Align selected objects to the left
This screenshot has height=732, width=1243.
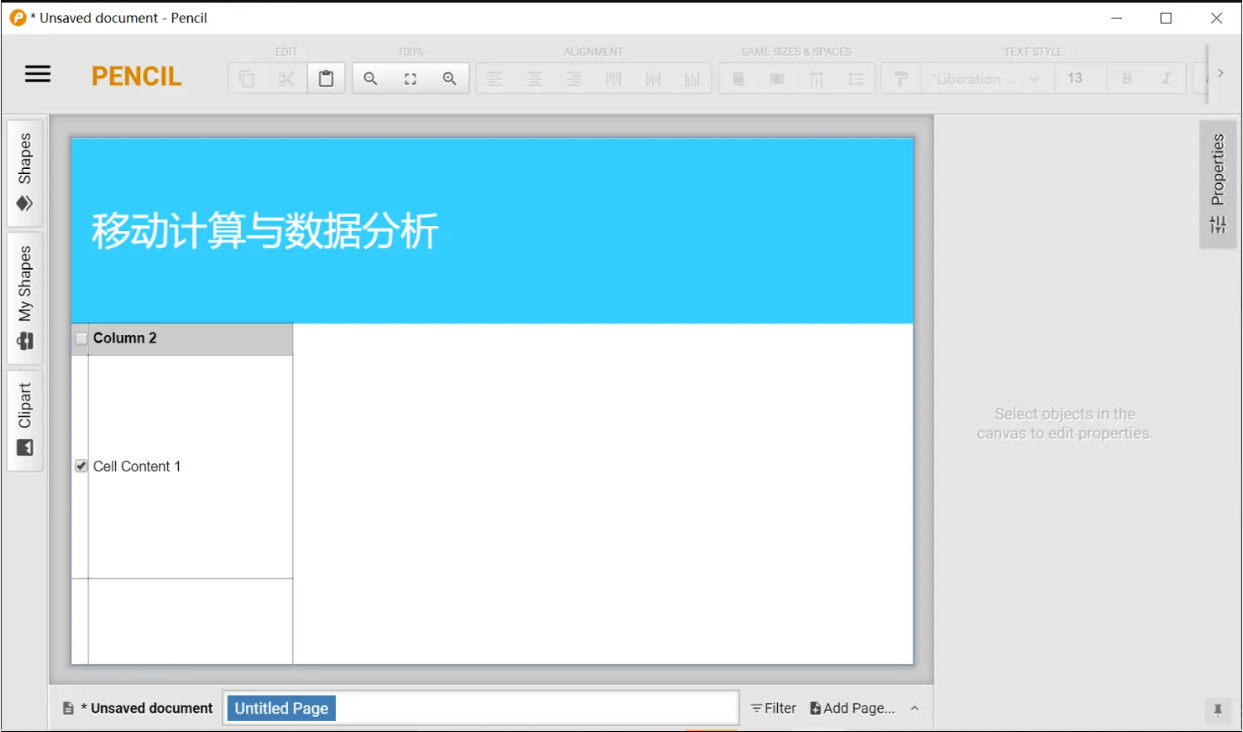[x=495, y=79]
